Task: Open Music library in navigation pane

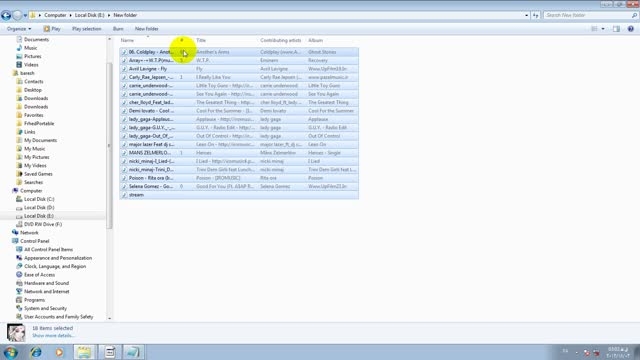Action: pyautogui.click(x=31, y=48)
